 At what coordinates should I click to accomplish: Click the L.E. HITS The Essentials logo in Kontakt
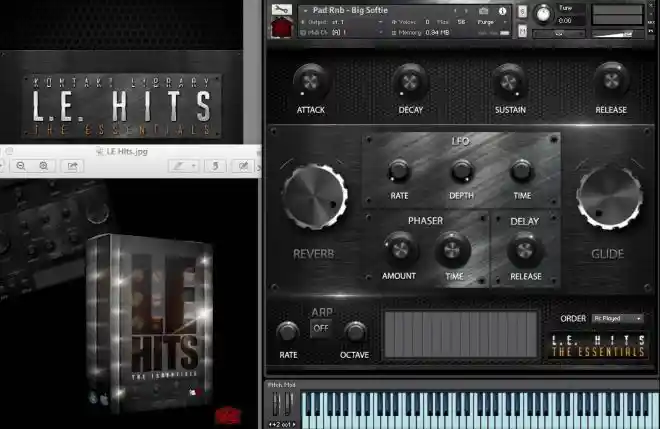(x=598, y=345)
